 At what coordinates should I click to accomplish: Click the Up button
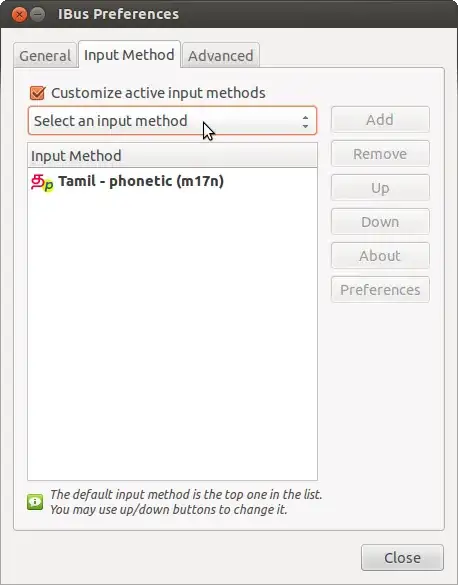tap(380, 188)
